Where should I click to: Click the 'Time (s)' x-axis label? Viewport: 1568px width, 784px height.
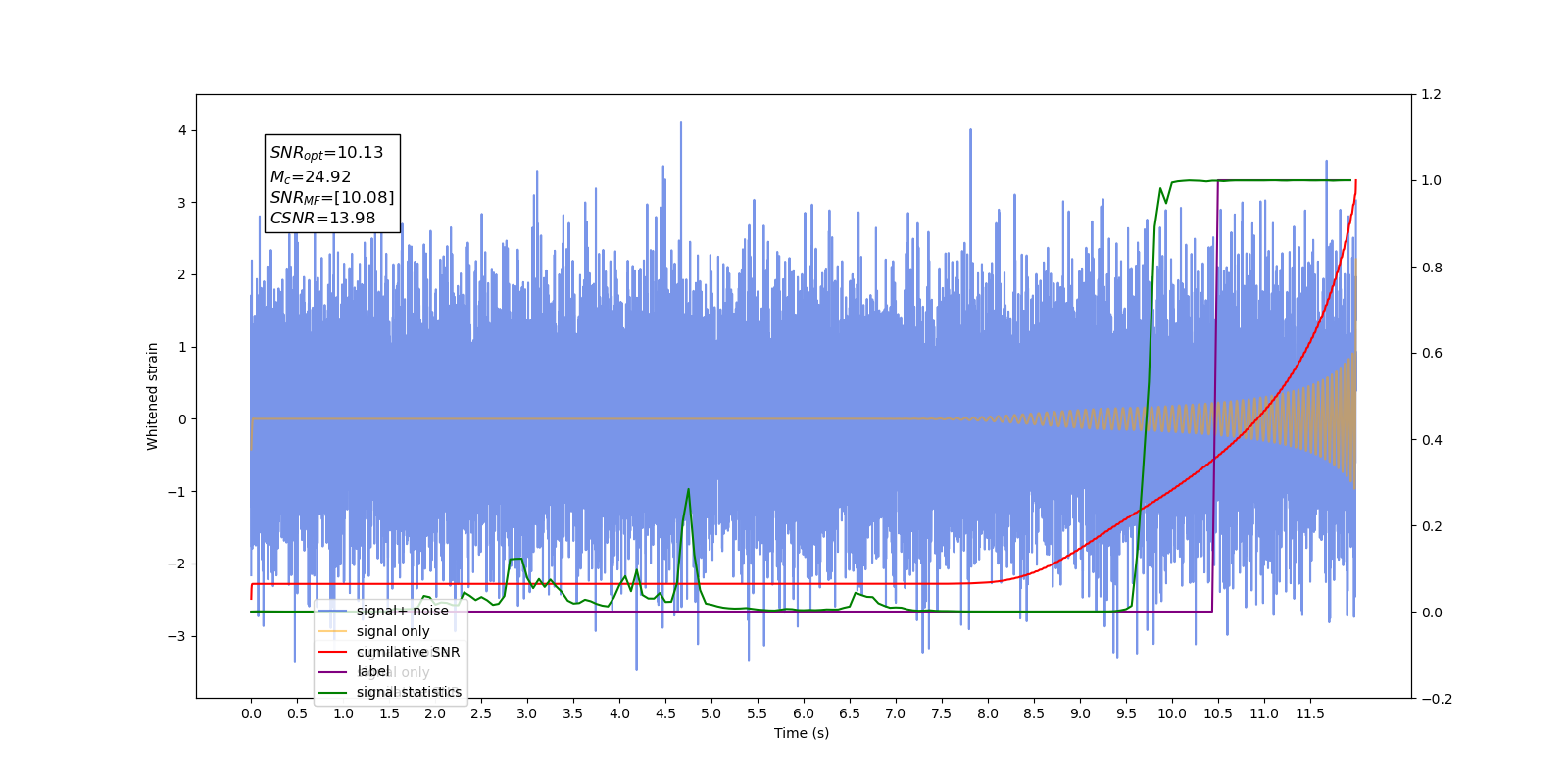coord(802,733)
